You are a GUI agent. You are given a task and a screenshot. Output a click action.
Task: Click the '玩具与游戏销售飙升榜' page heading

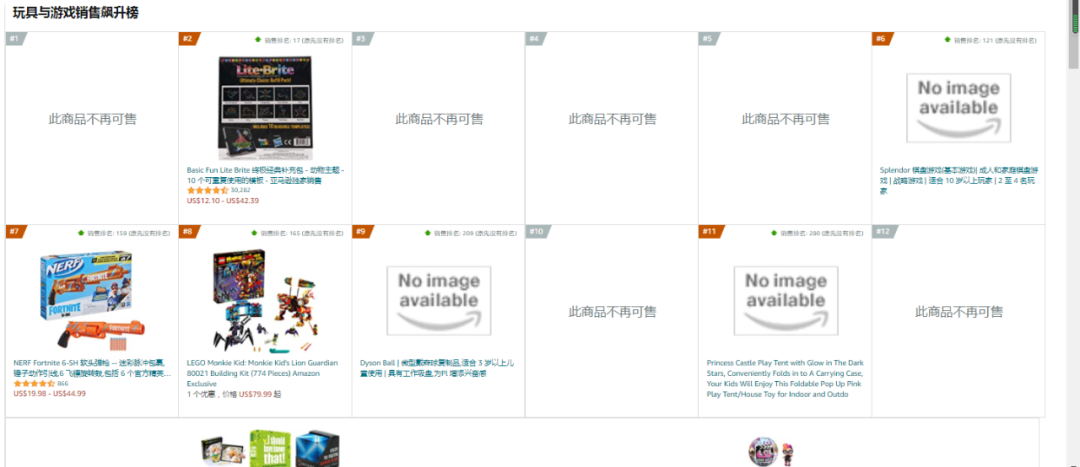(x=76, y=12)
